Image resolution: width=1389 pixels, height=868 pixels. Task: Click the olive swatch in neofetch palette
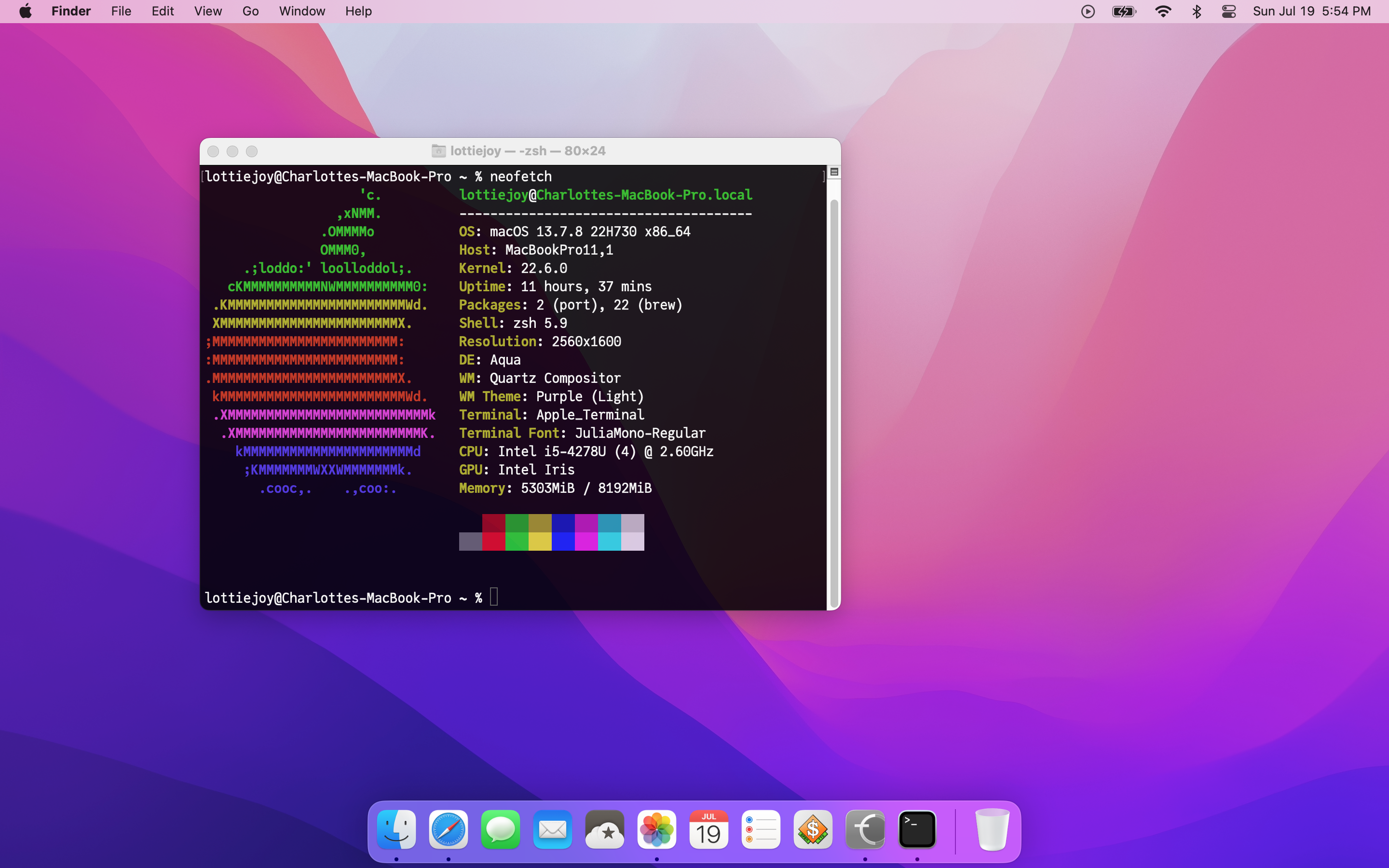click(x=540, y=523)
